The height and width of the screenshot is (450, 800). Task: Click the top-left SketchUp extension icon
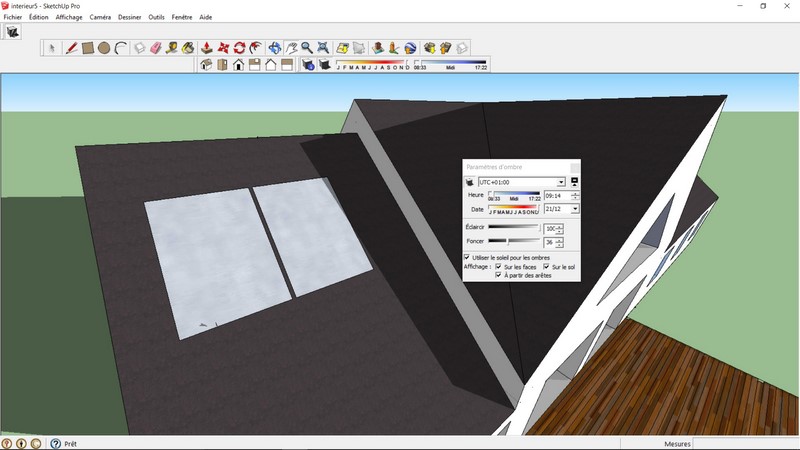coord(12,32)
